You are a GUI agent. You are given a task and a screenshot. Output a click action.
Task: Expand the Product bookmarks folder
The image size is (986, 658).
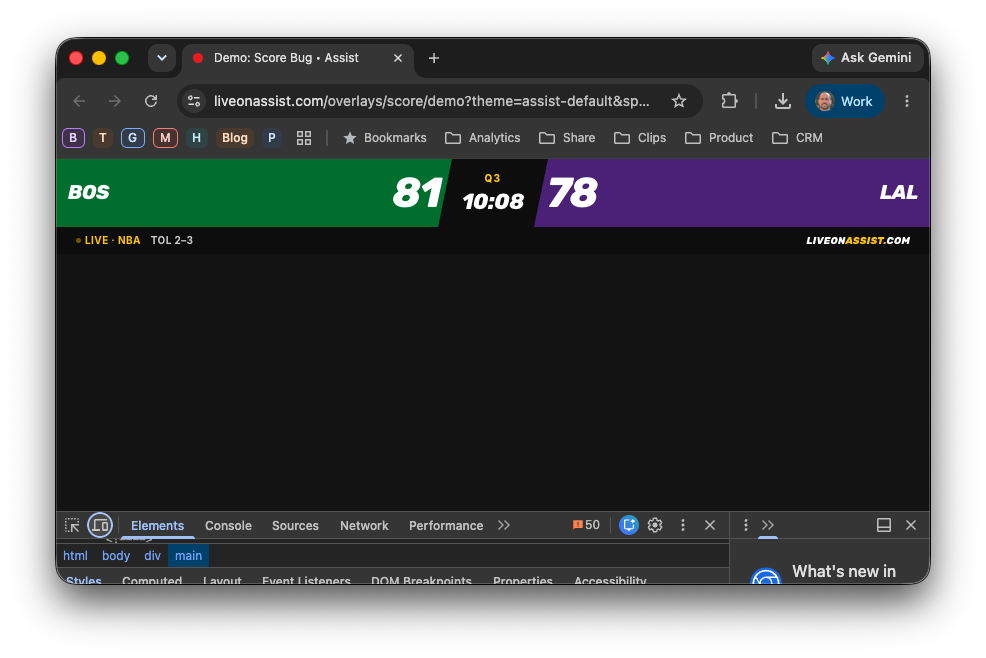[x=719, y=138]
